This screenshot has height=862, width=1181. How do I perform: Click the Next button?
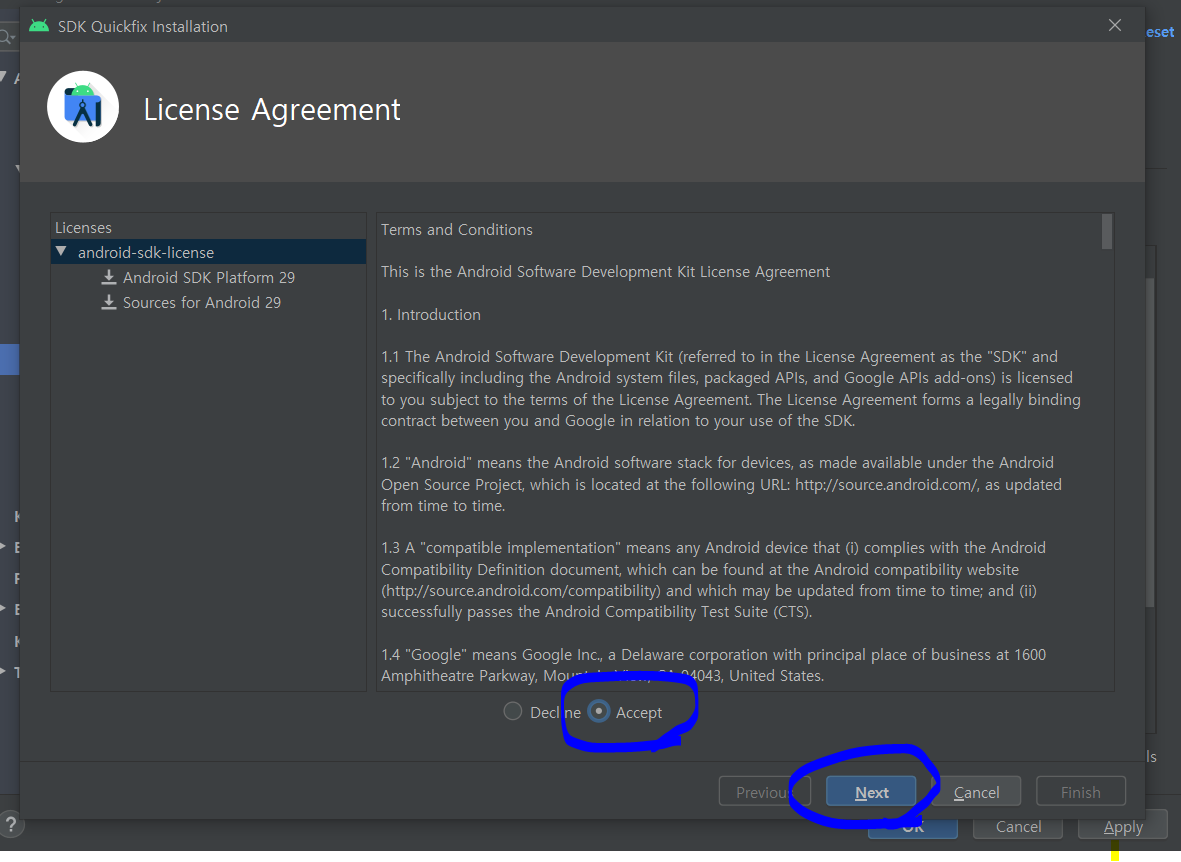871,792
